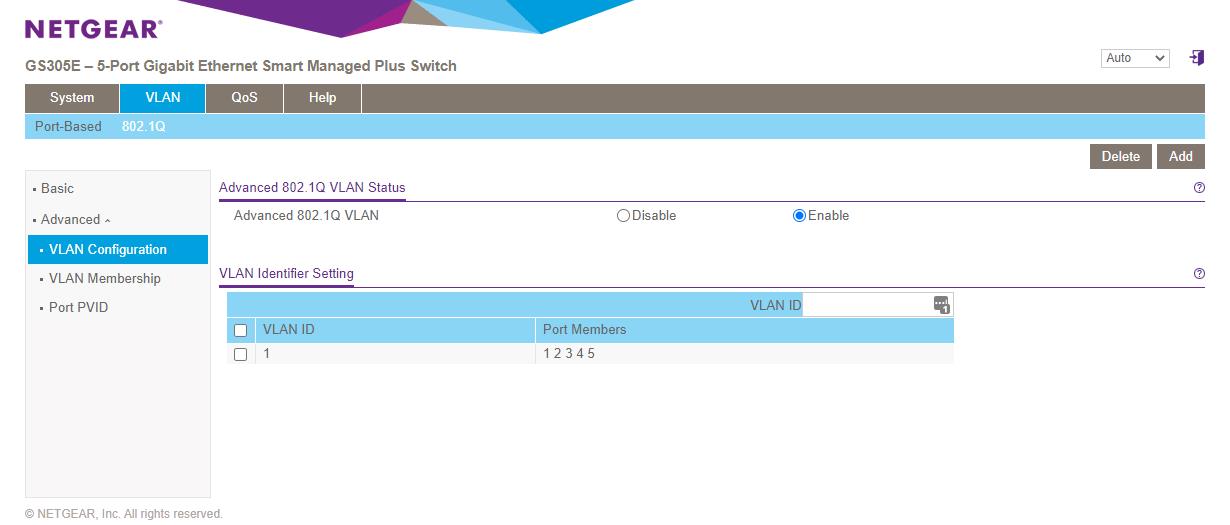Switch to the Port-Based VLAN subtab
The height and width of the screenshot is (525, 1230).
[x=68, y=127]
